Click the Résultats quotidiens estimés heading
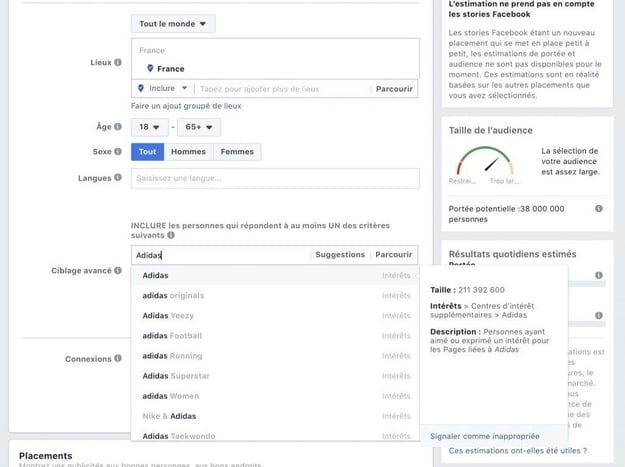 coord(512,254)
